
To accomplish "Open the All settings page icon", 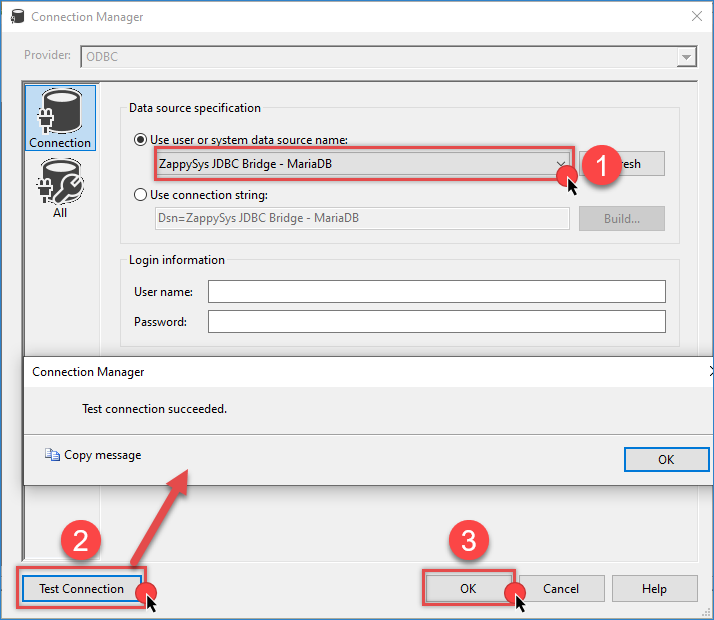I will tap(60, 187).
